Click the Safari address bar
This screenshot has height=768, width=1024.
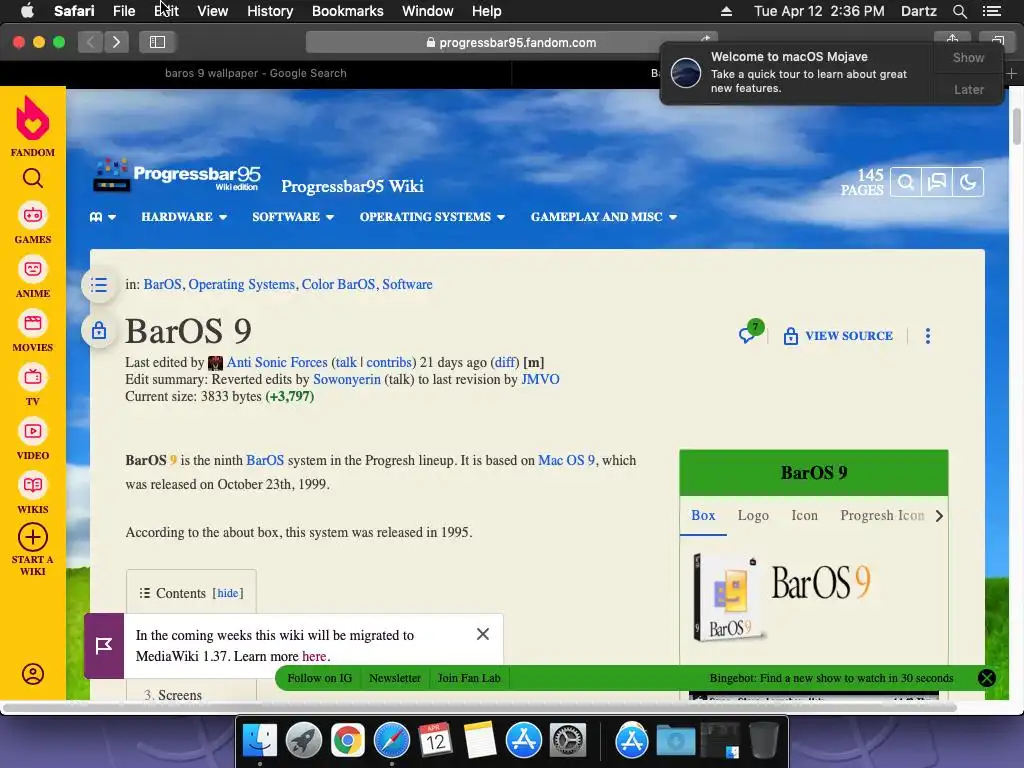[511, 42]
